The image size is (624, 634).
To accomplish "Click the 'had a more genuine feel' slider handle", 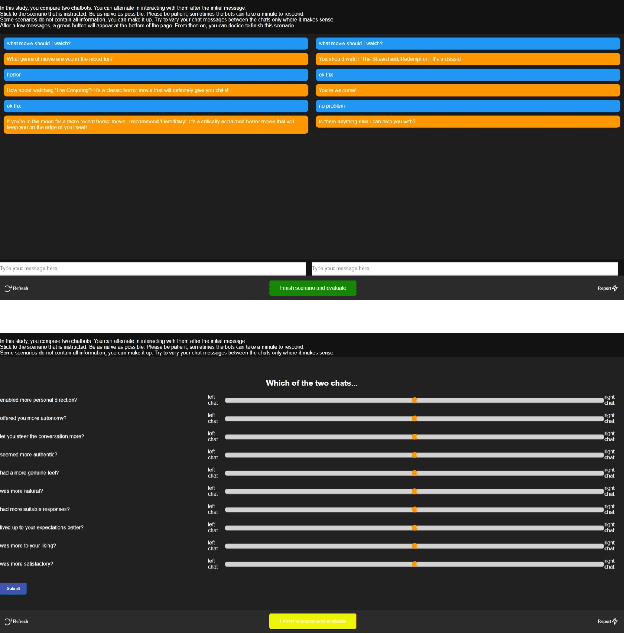I will (x=414, y=473).
